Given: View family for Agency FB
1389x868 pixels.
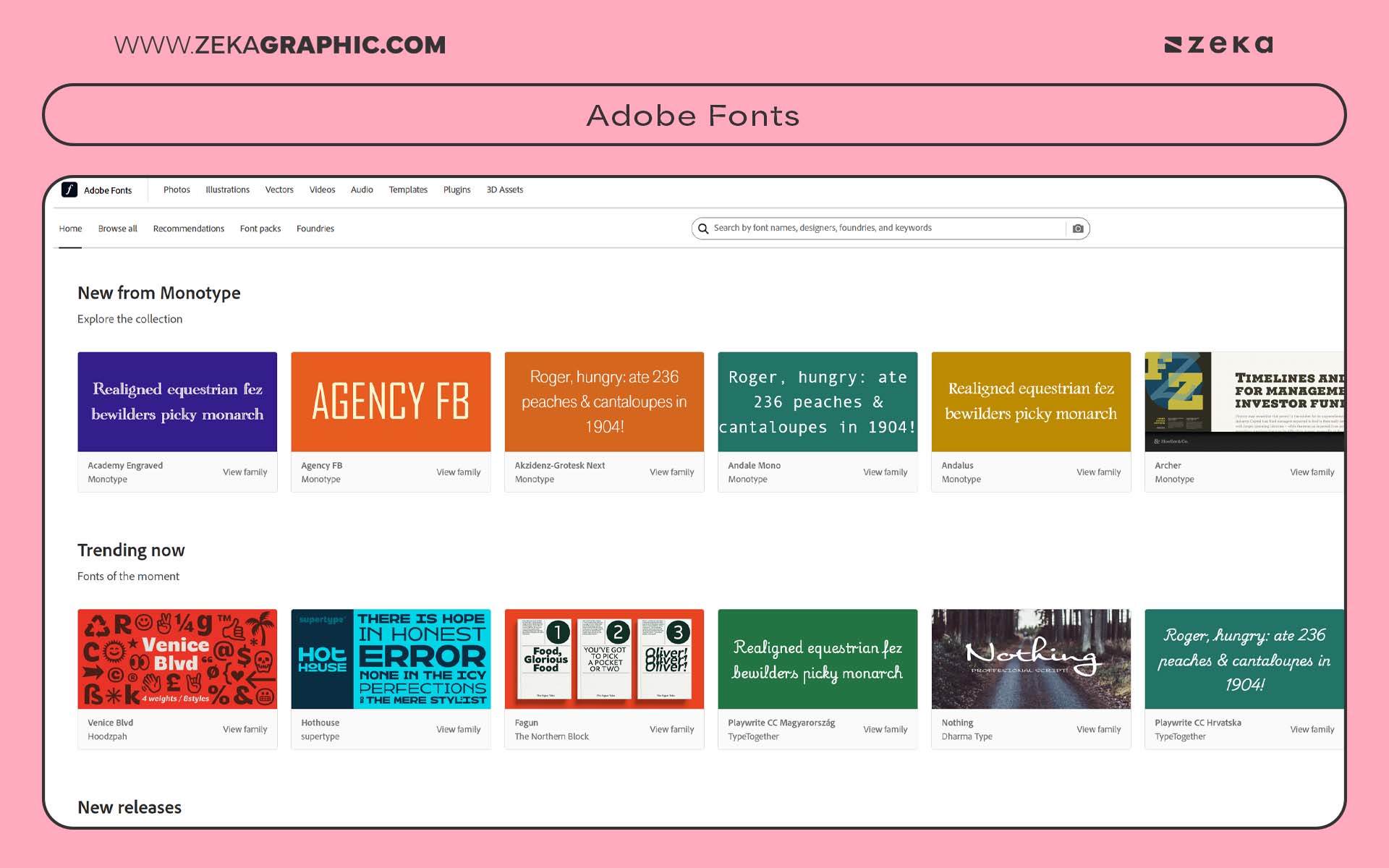Looking at the screenshot, I should click(458, 472).
